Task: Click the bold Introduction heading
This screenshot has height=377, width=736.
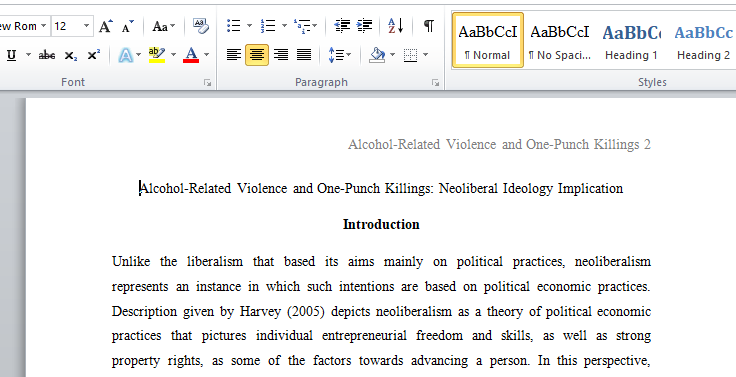Action: point(381,224)
